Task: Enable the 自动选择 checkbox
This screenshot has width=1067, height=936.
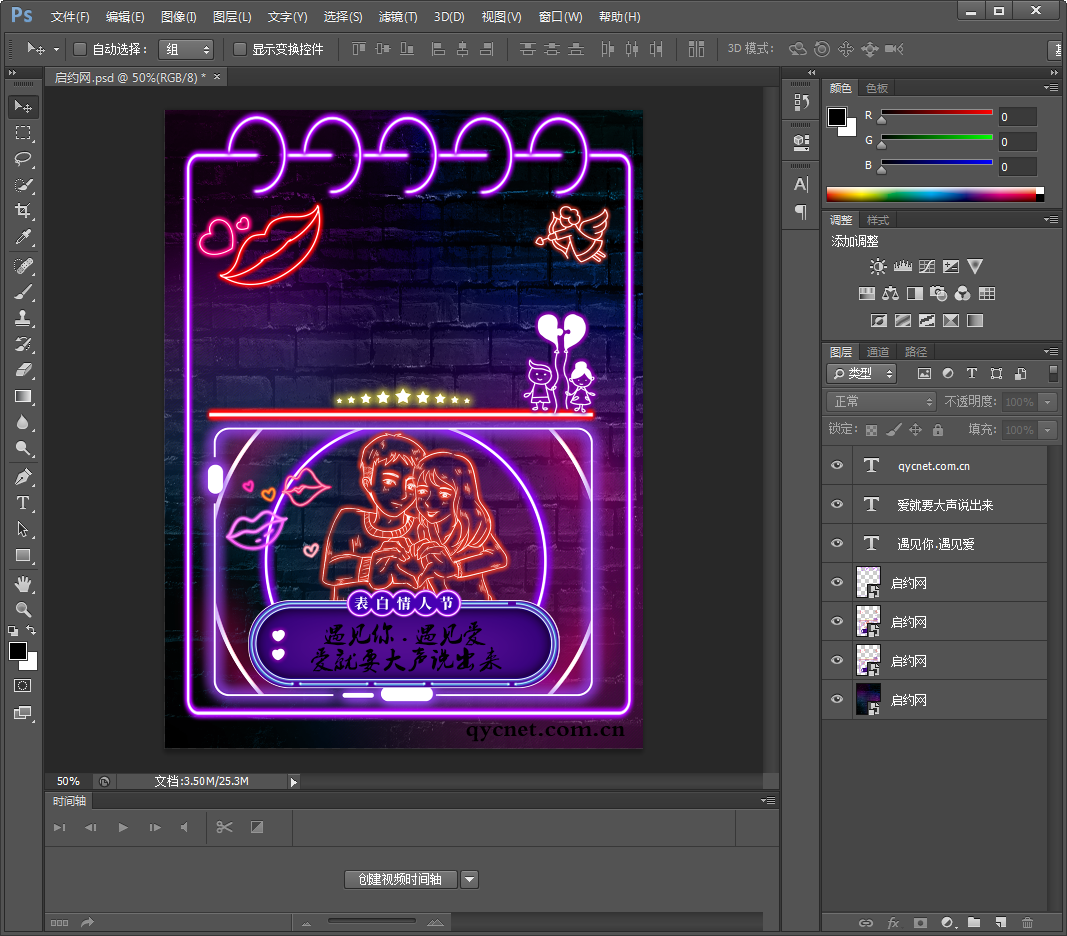Action: pyautogui.click(x=81, y=49)
